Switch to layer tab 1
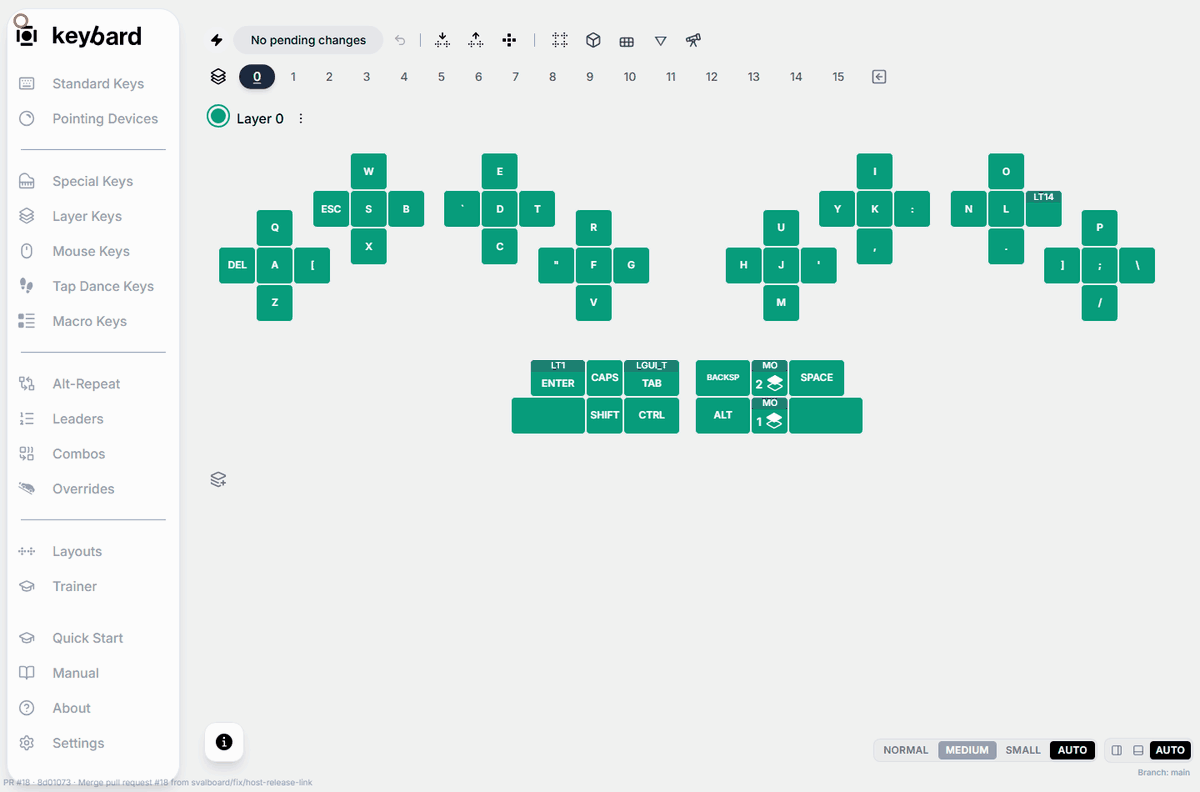 tap(293, 76)
